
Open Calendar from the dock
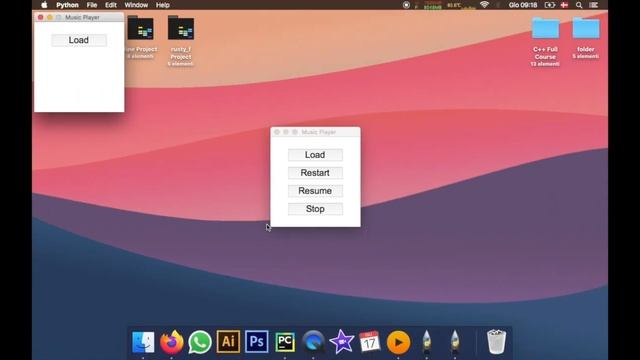(370, 342)
